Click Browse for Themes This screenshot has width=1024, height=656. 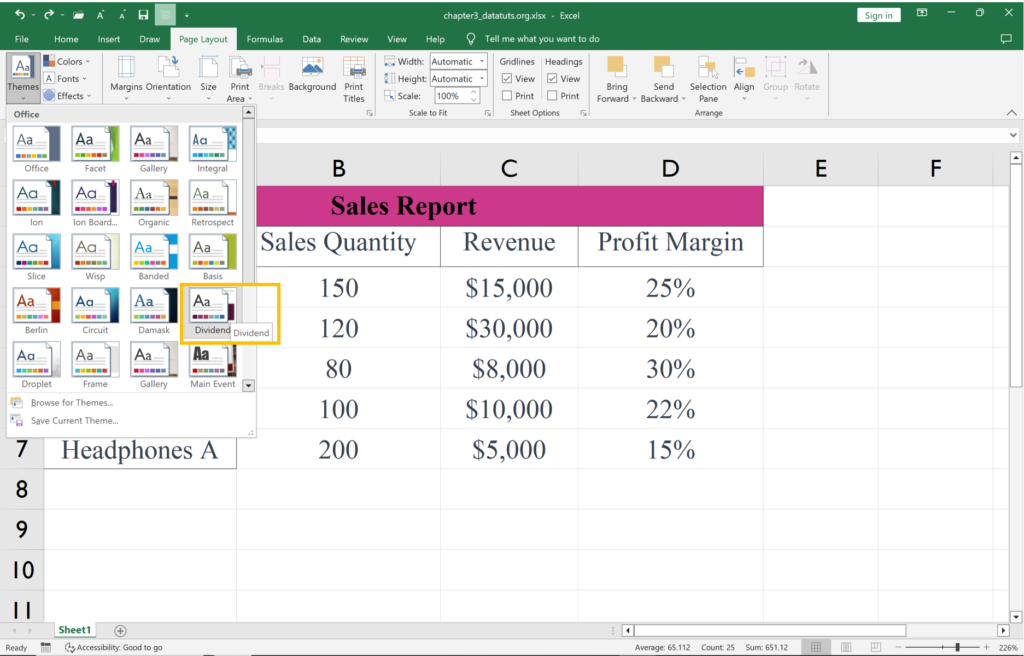coord(71,403)
